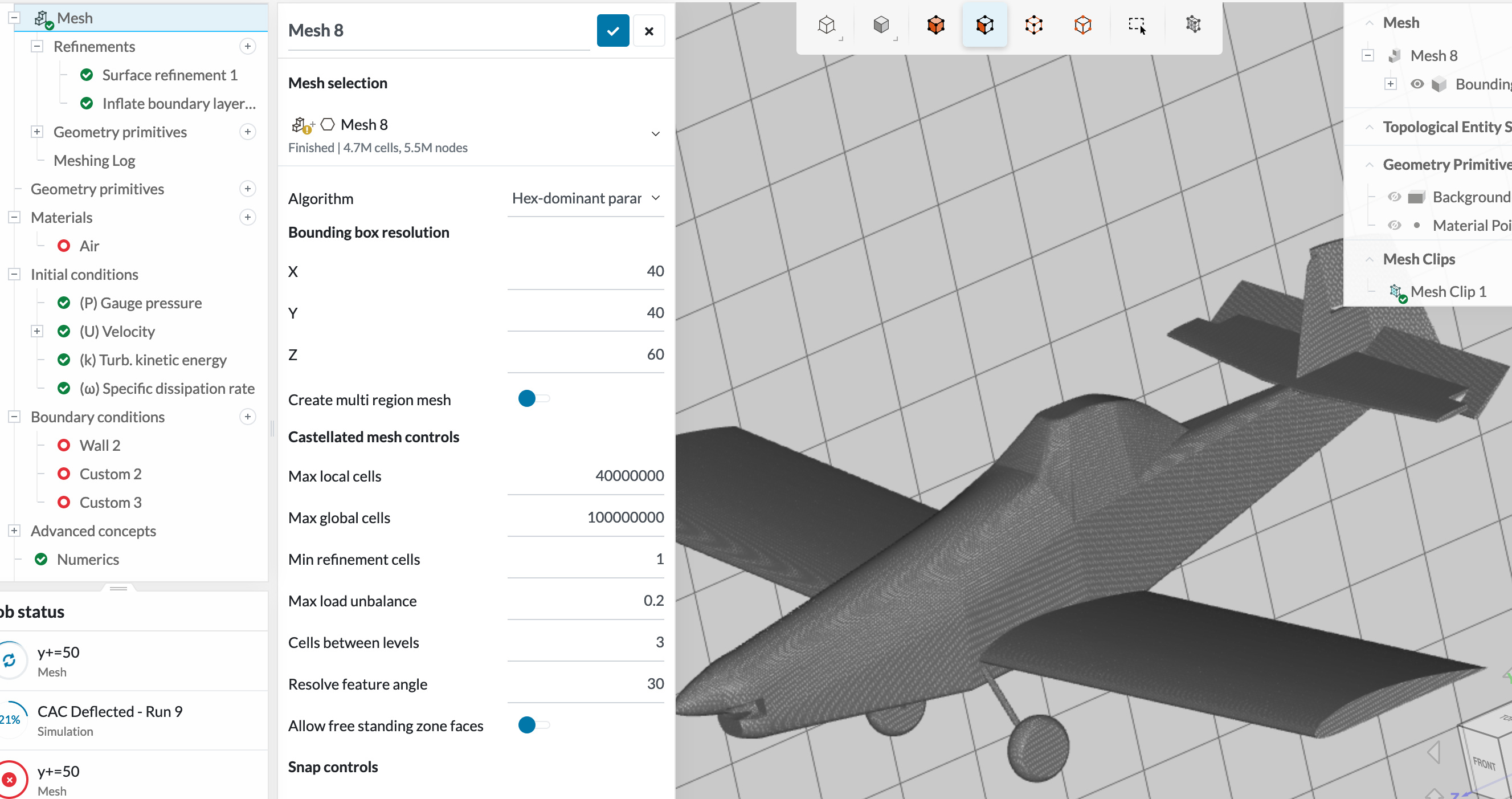Image resolution: width=1512 pixels, height=799 pixels.
Task: Expand the Mesh 8 selection chevron
Action: [655, 134]
